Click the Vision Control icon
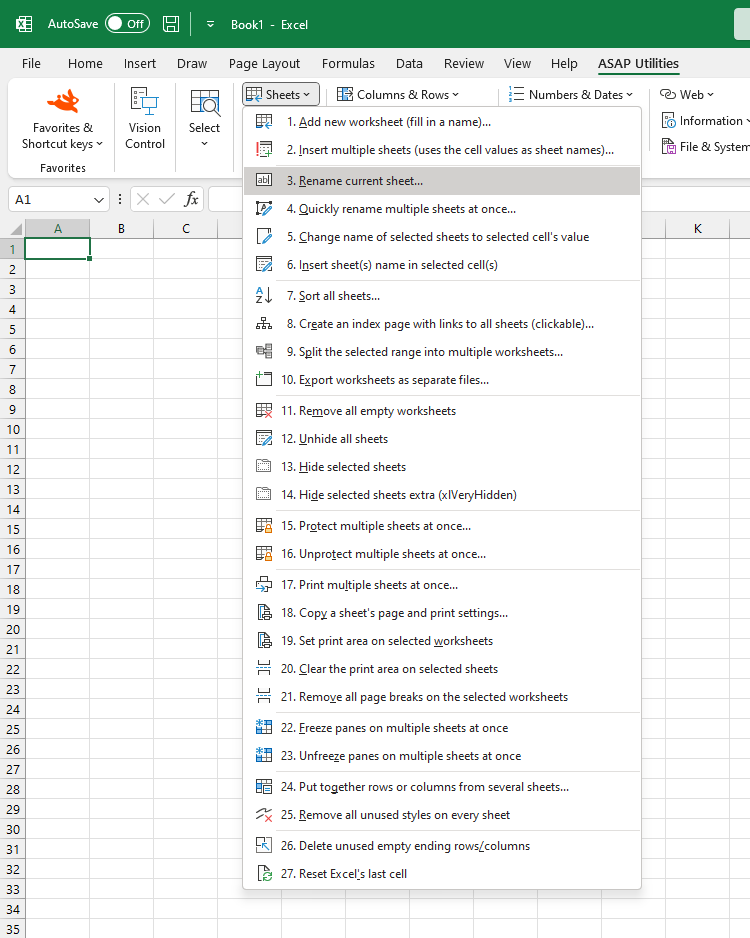 145,100
